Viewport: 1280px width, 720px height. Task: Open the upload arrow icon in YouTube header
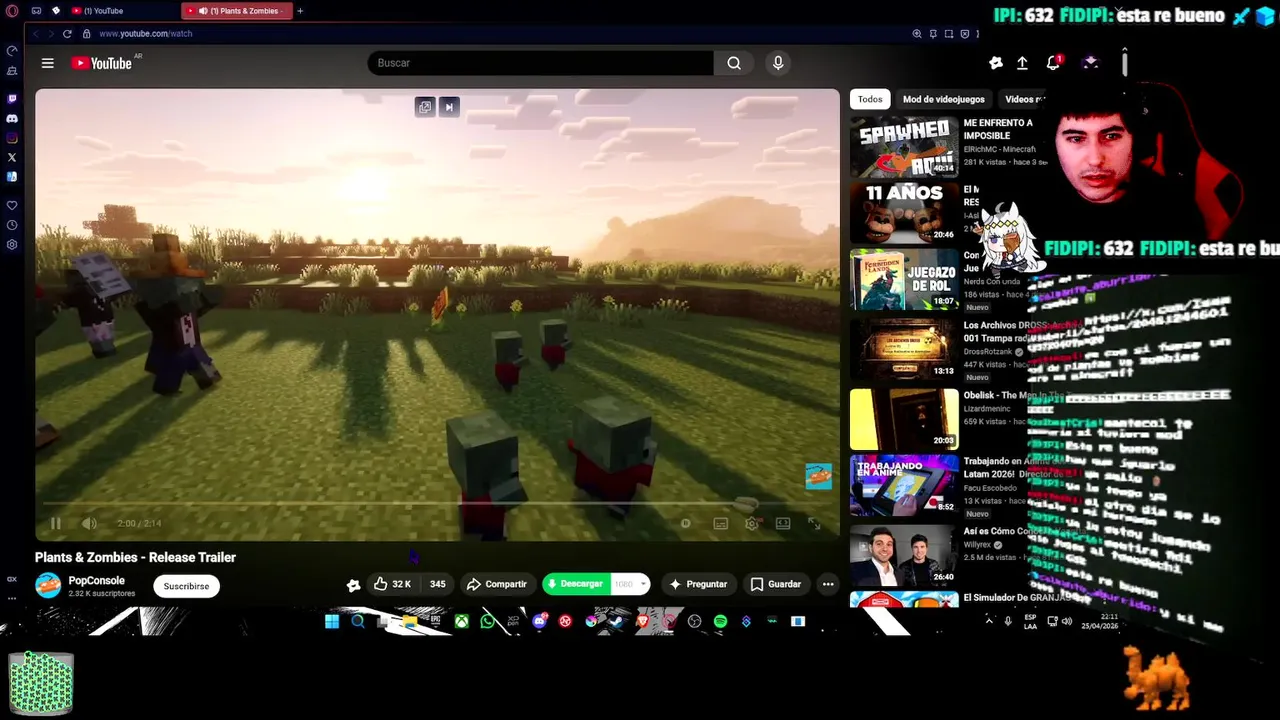(1022, 63)
